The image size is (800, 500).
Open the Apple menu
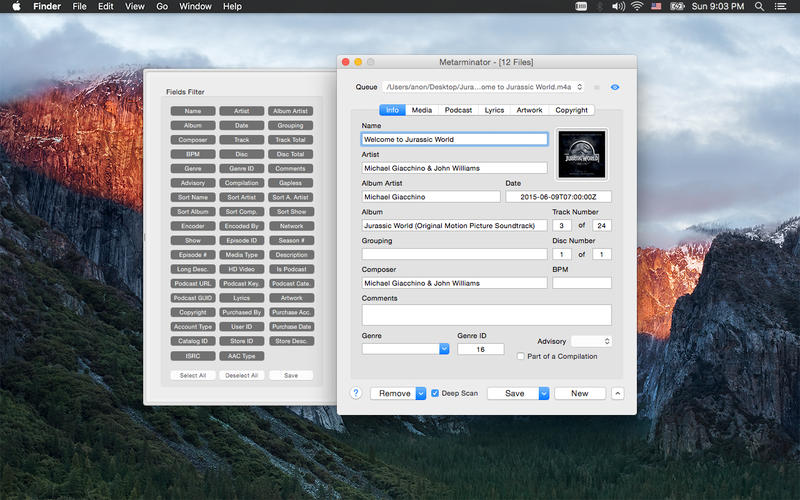click(x=16, y=7)
